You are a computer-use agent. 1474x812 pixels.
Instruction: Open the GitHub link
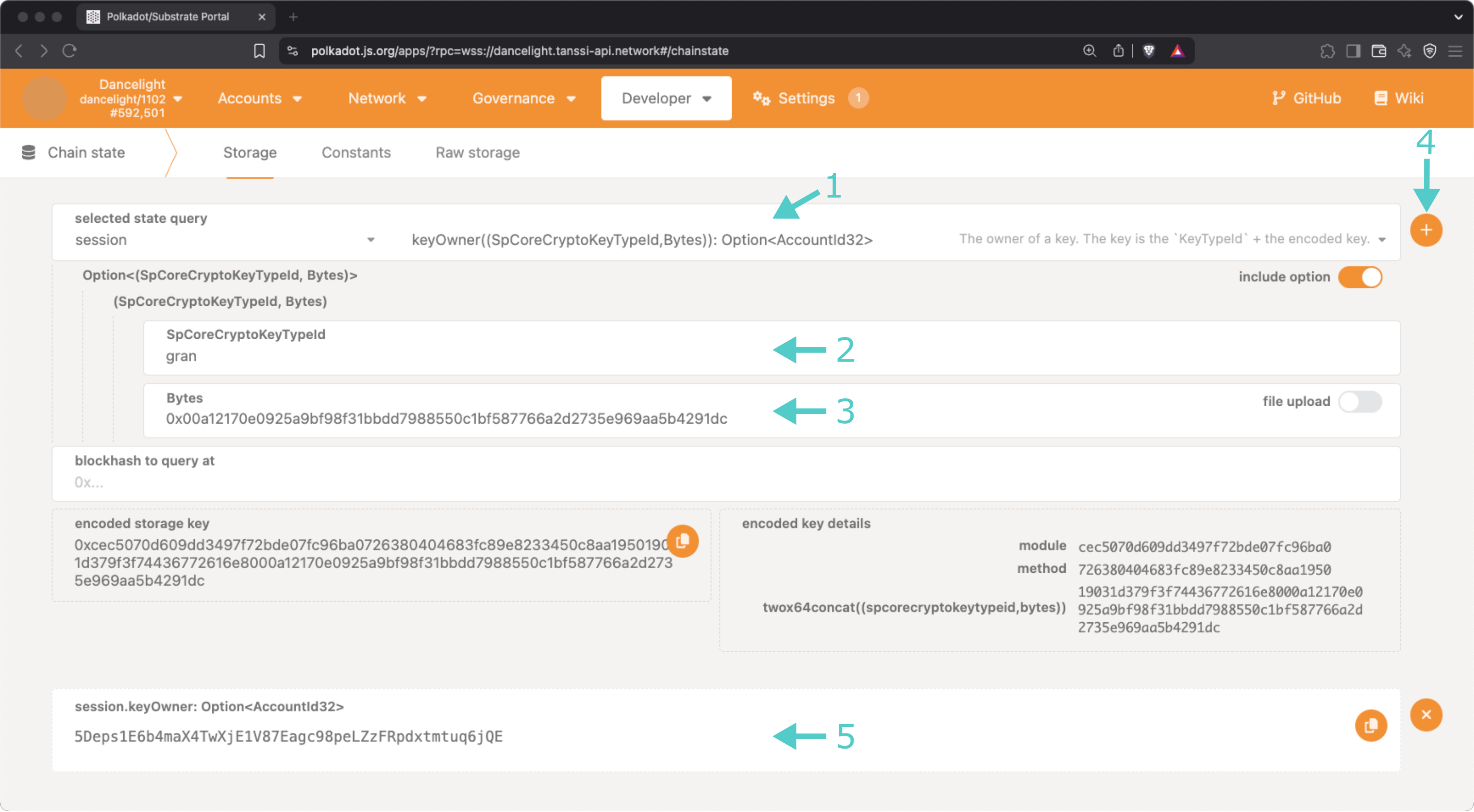point(1306,98)
